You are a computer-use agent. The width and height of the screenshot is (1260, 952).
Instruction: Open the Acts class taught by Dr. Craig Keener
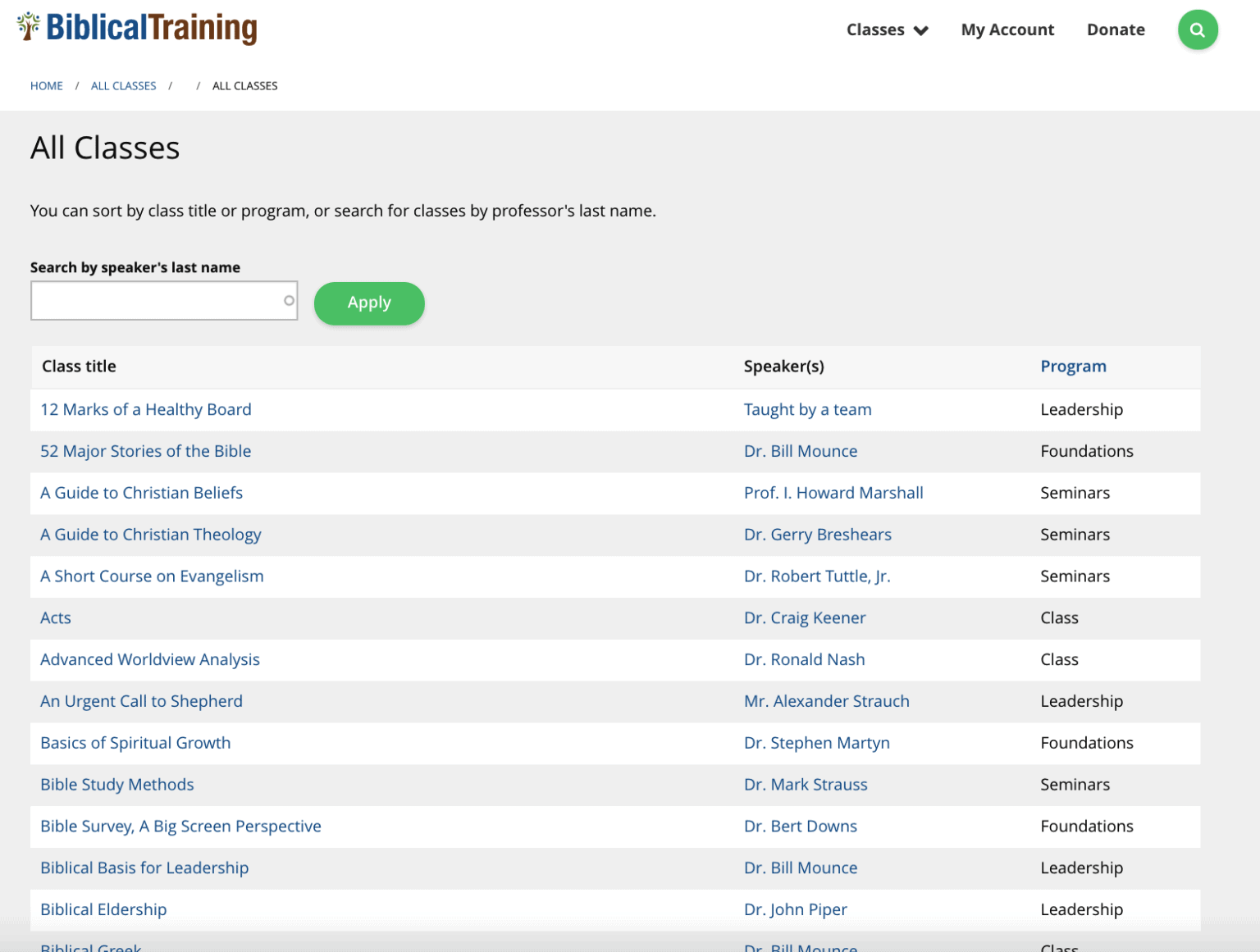[55, 617]
